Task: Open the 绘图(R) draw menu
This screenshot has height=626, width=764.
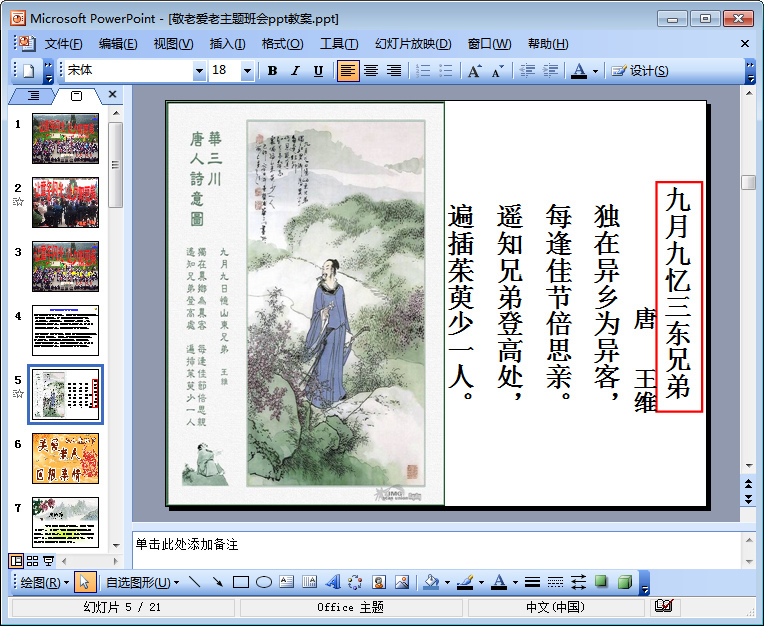Action: coord(45,582)
